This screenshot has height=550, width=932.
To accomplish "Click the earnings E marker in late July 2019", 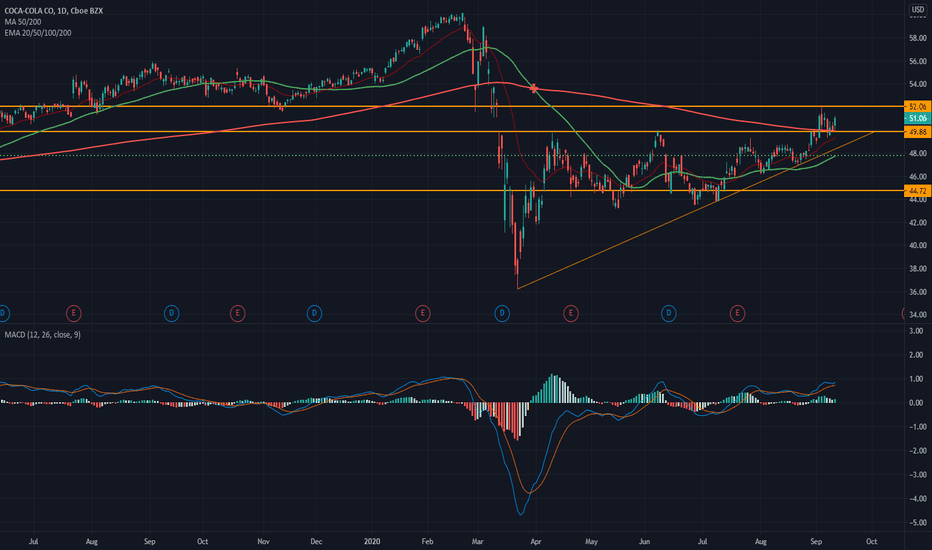I will pos(73,313).
